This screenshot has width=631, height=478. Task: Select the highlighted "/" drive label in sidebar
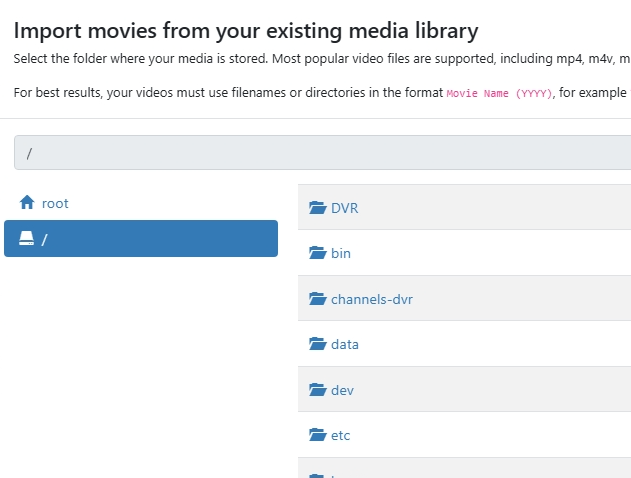(45, 239)
